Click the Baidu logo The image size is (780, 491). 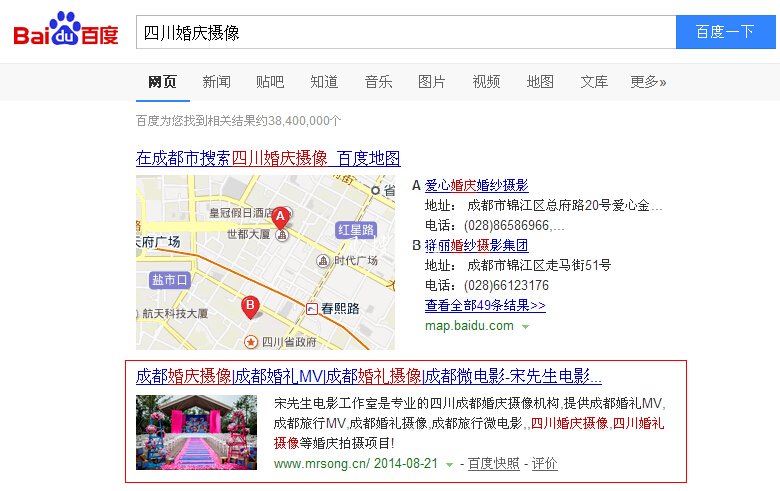click(65, 32)
